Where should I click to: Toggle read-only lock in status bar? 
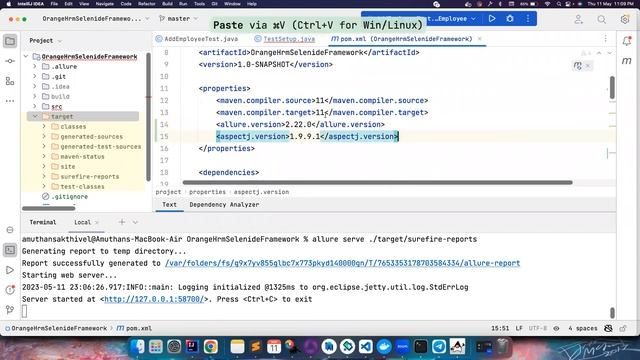click(623, 328)
